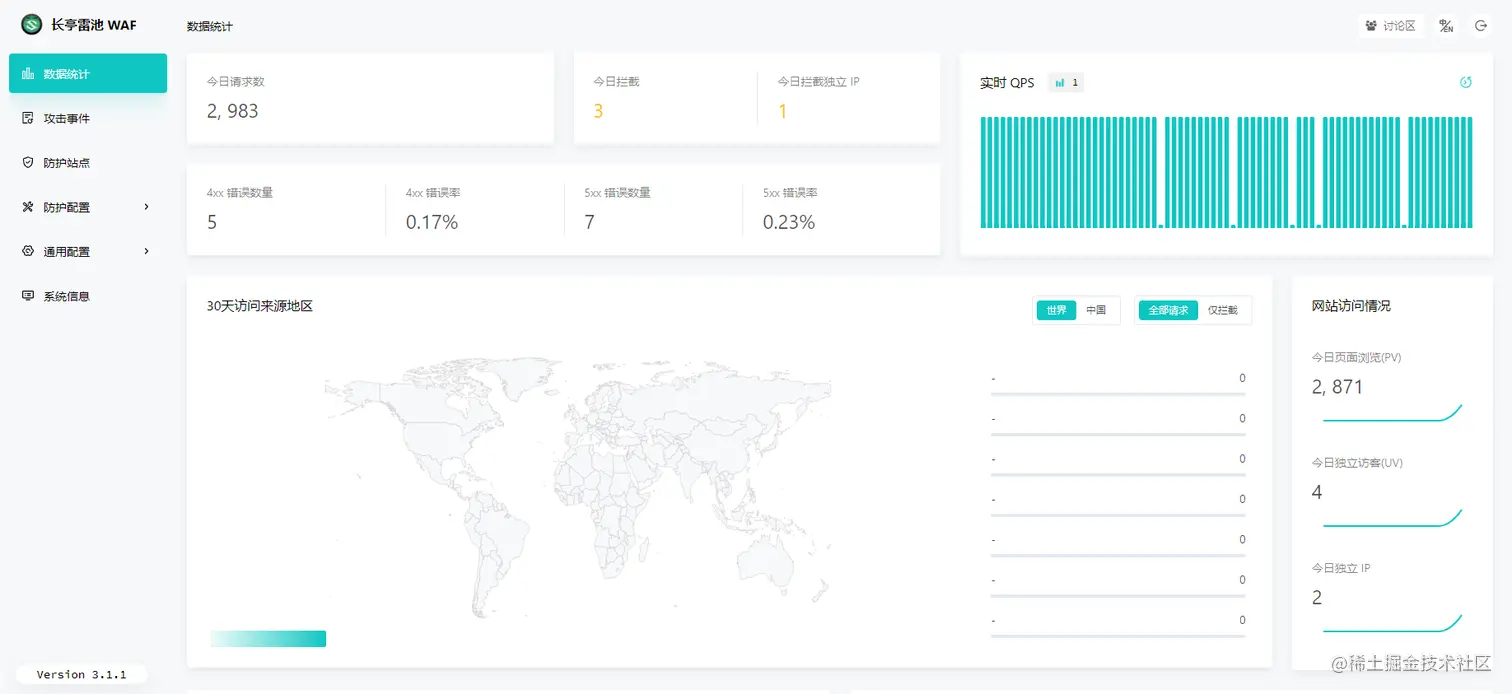
Task: Click the 数据统计 page title at top
Action: 210,26
